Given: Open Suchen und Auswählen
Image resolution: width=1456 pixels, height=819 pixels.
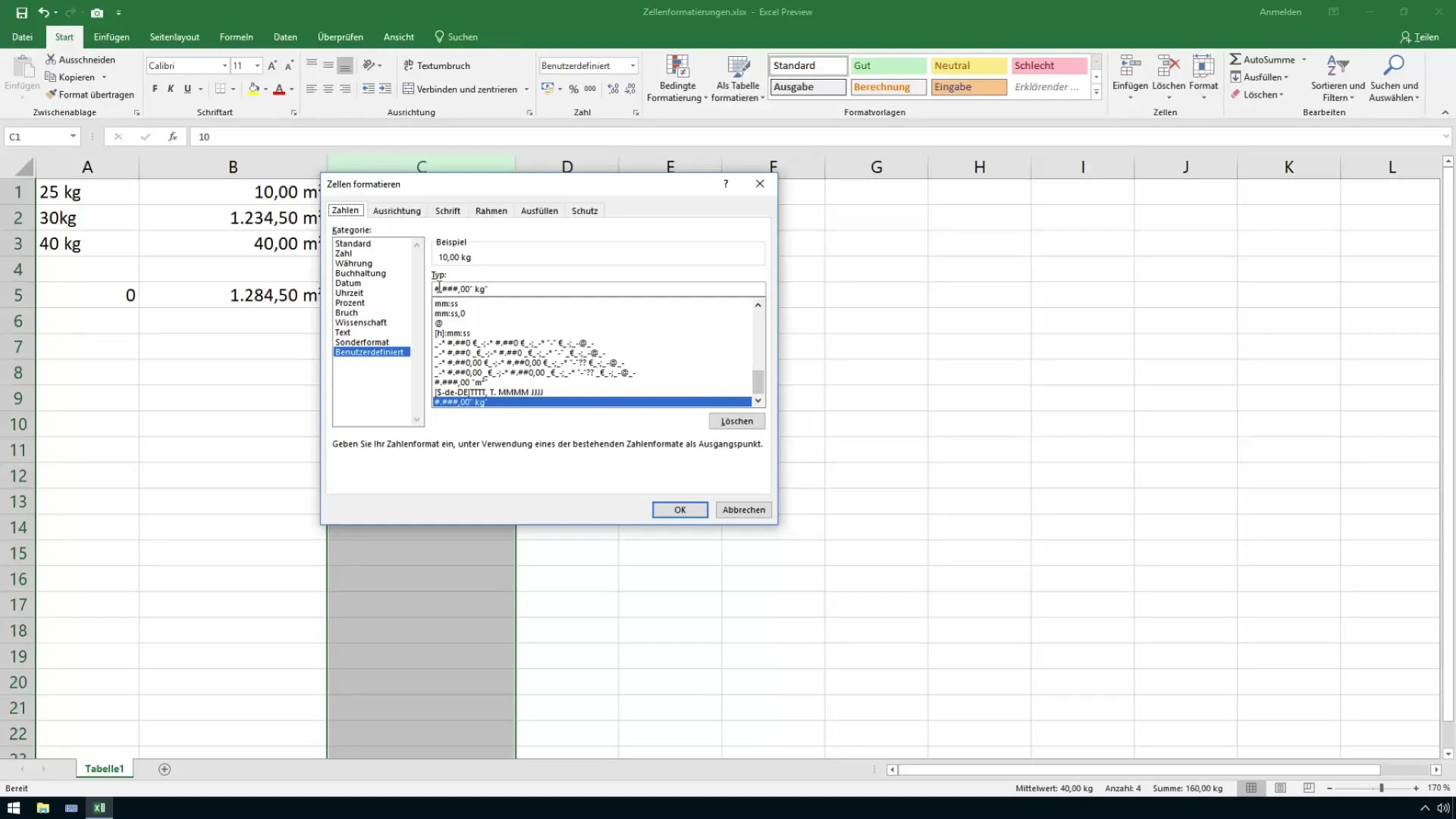Looking at the screenshot, I should (1394, 78).
